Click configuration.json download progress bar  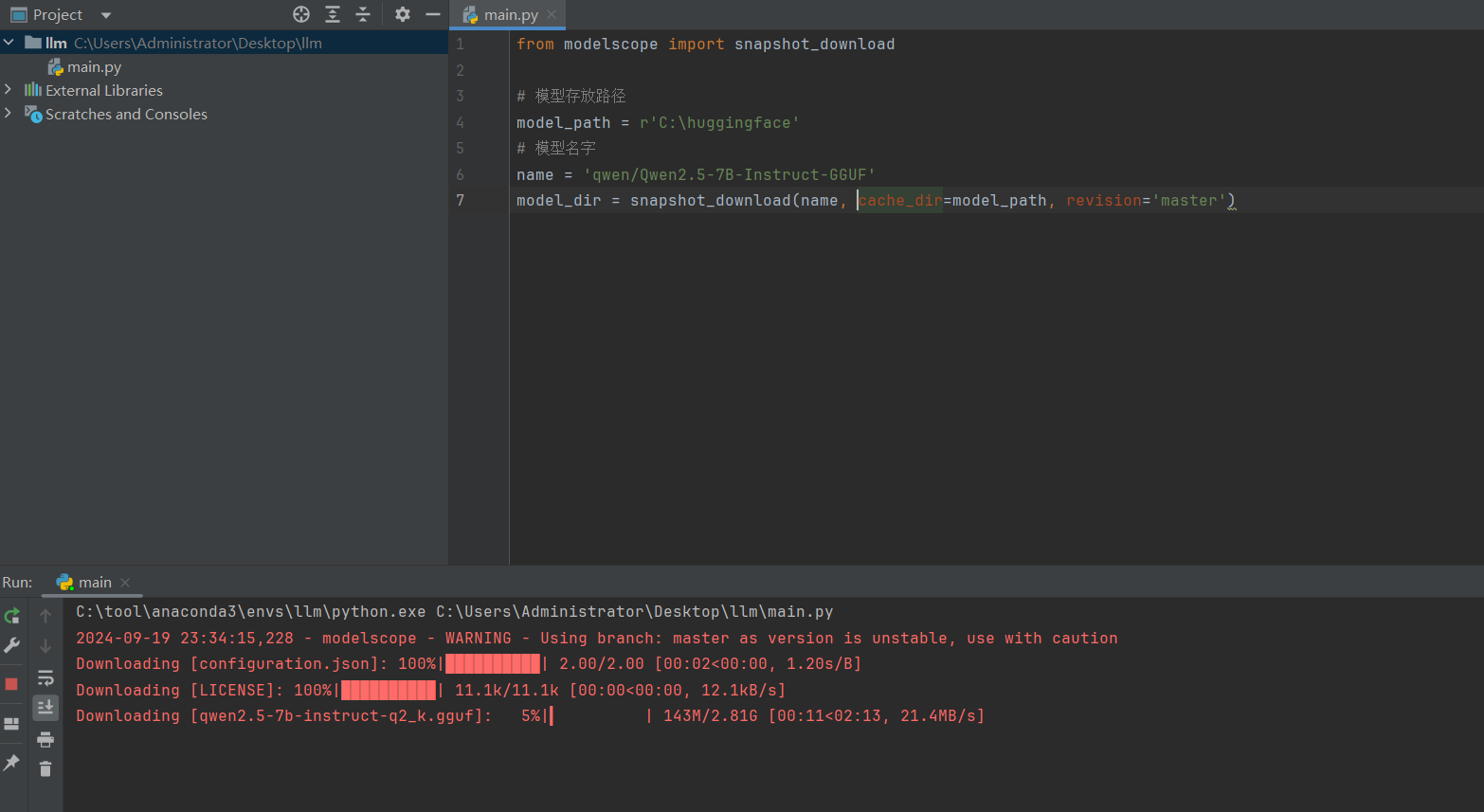point(493,663)
